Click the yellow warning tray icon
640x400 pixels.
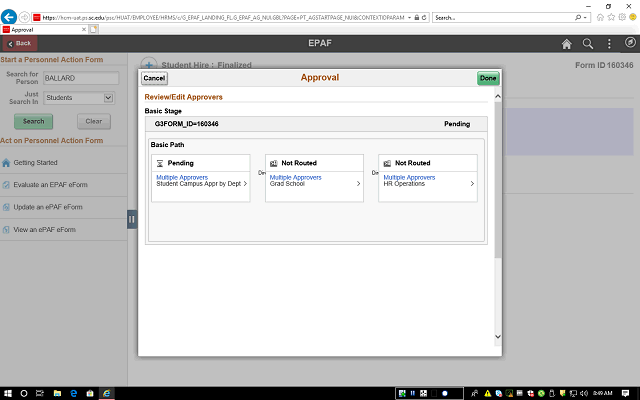[488, 393]
